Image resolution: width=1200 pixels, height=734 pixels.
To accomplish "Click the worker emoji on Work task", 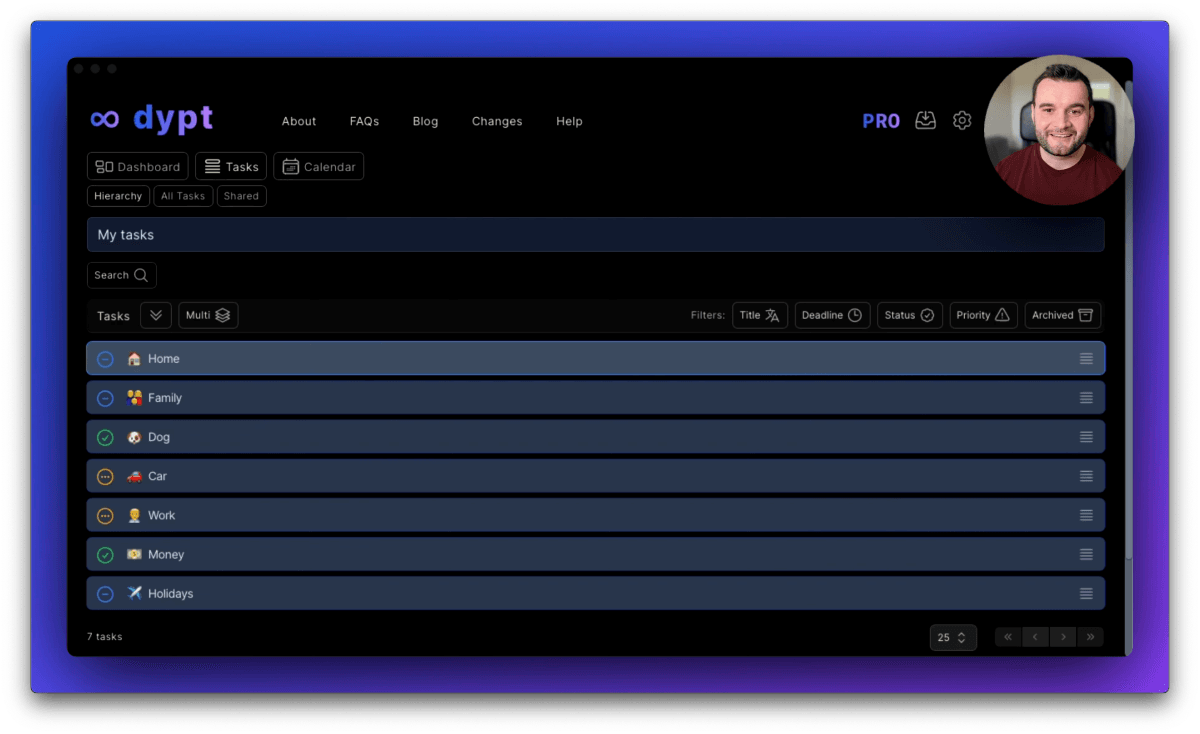I will [134, 515].
